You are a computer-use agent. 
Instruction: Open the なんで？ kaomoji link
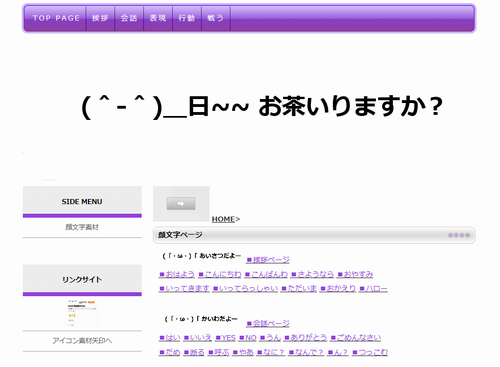pyautogui.click(x=306, y=352)
